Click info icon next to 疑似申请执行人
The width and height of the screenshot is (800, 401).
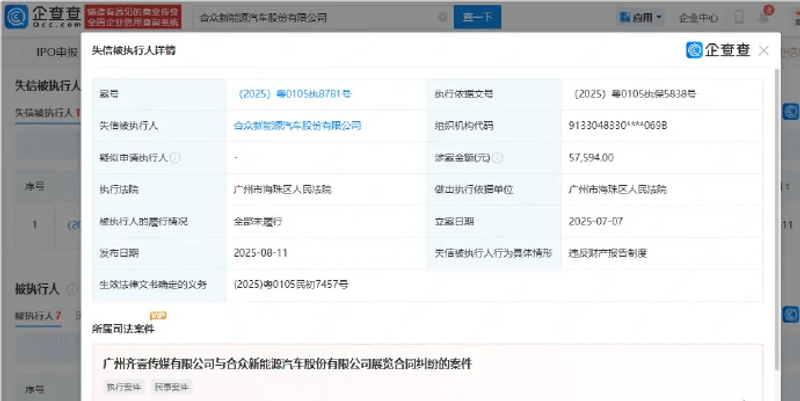point(175,158)
